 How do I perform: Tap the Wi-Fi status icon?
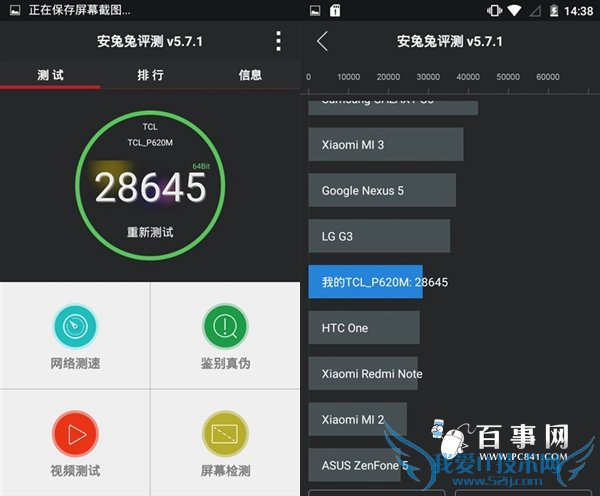click(x=514, y=10)
